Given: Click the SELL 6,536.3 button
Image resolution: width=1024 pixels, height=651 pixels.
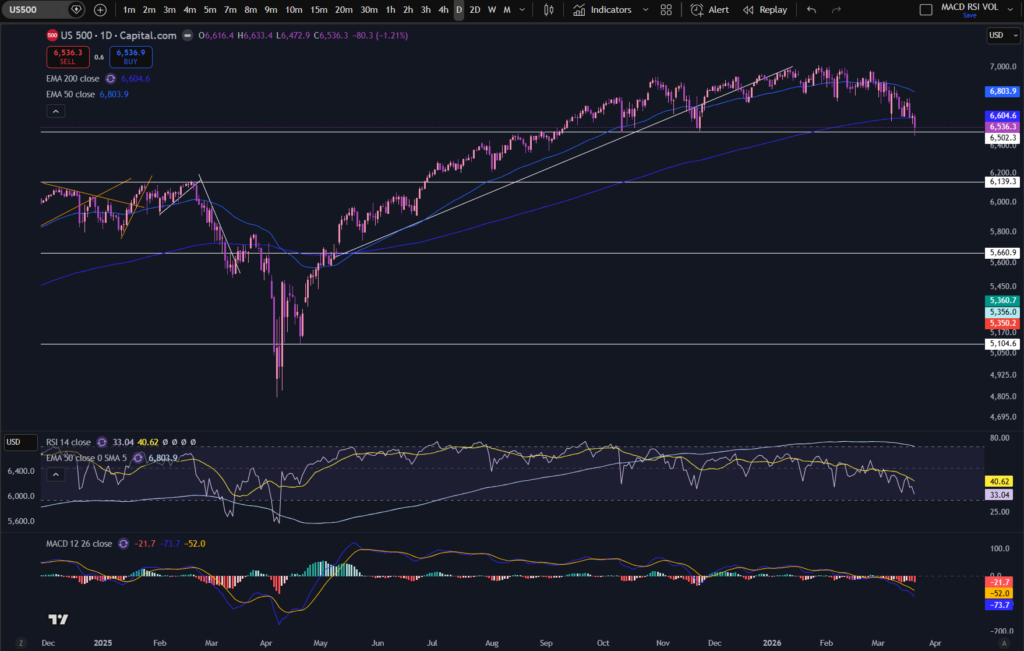Looking at the screenshot, I should 68,57.
